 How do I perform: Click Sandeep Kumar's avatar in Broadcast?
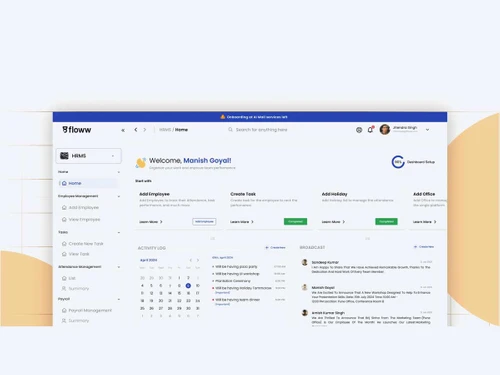click(x=305, y=262)
